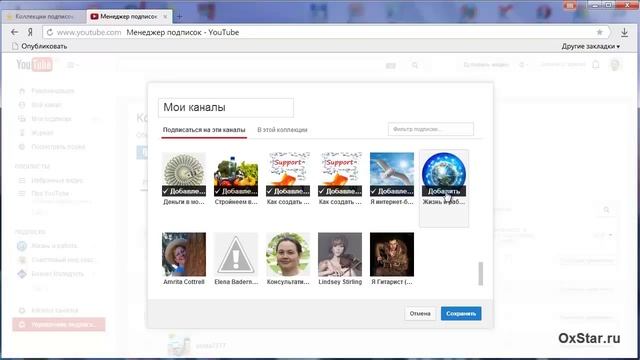
Task: Click the YouTube logo in the header
Action: point(34,64)
